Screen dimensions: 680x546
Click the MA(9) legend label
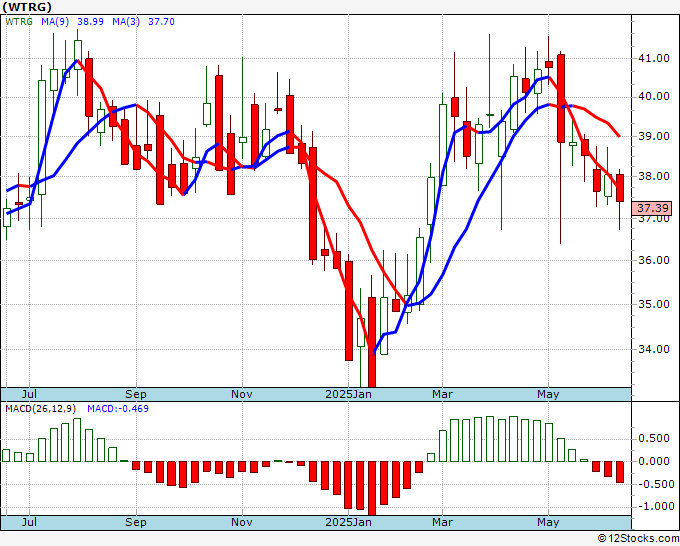[x=55, y=22]
